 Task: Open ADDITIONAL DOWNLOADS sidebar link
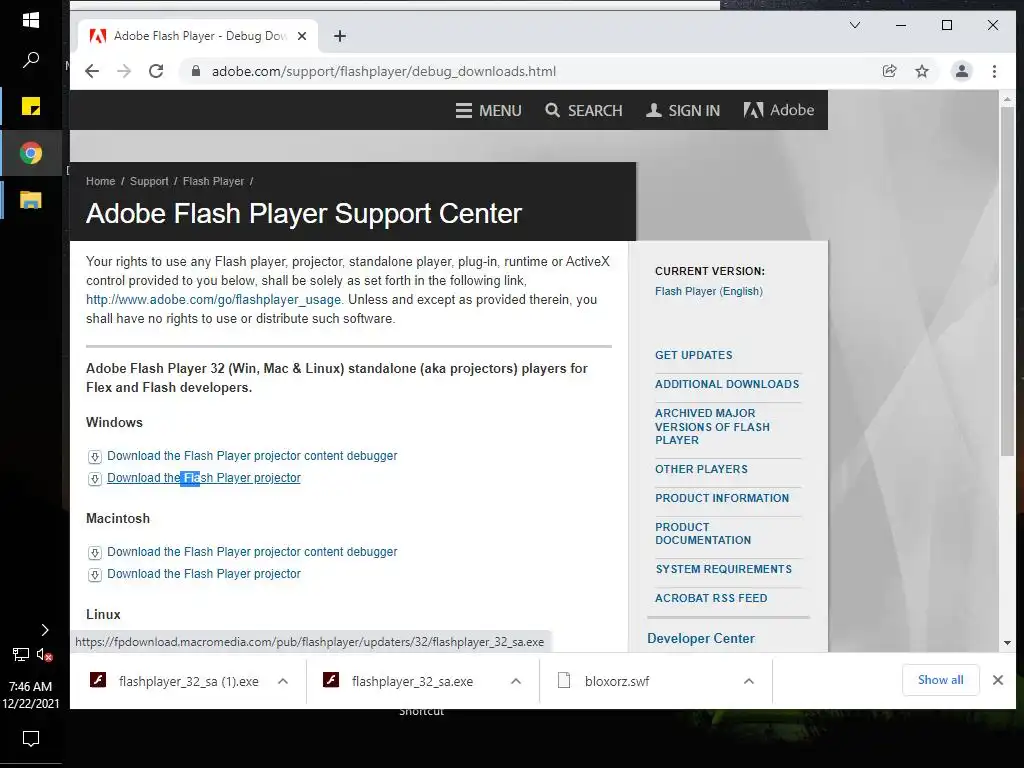click(x=727, y=384)
